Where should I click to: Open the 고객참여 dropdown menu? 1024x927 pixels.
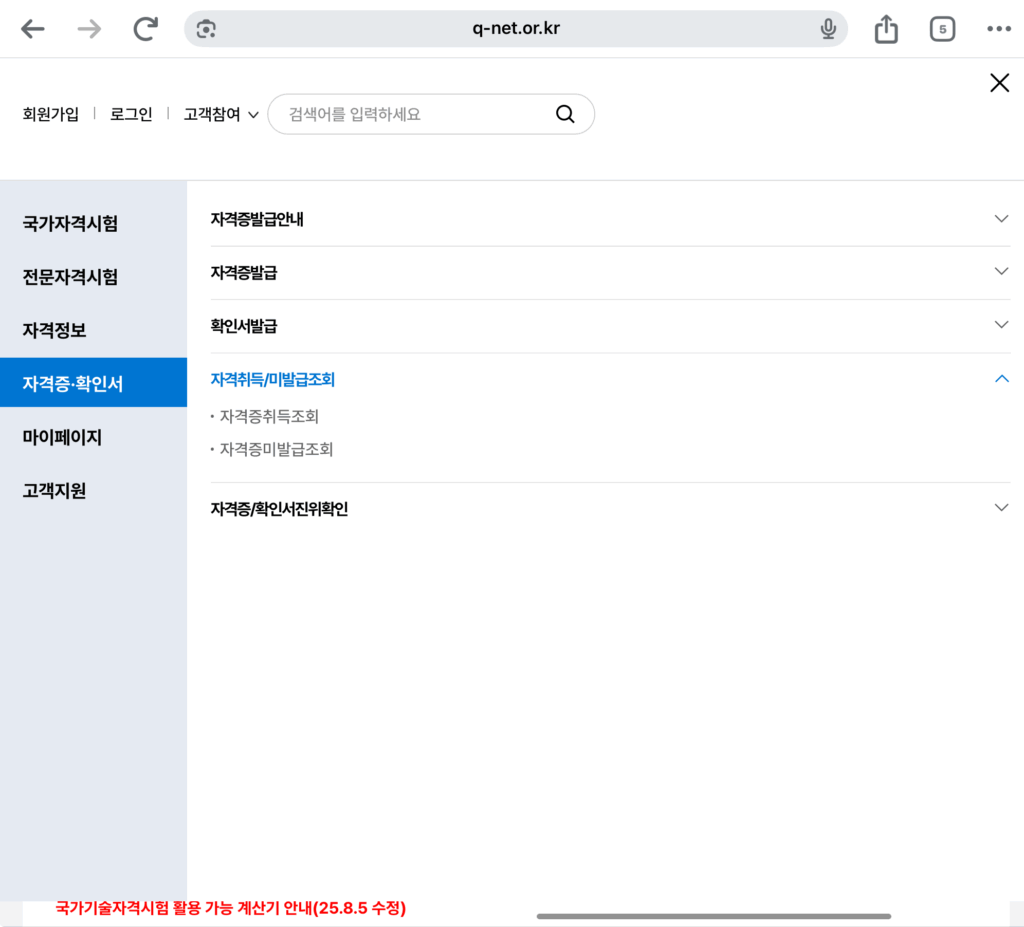tap(220, 114)
